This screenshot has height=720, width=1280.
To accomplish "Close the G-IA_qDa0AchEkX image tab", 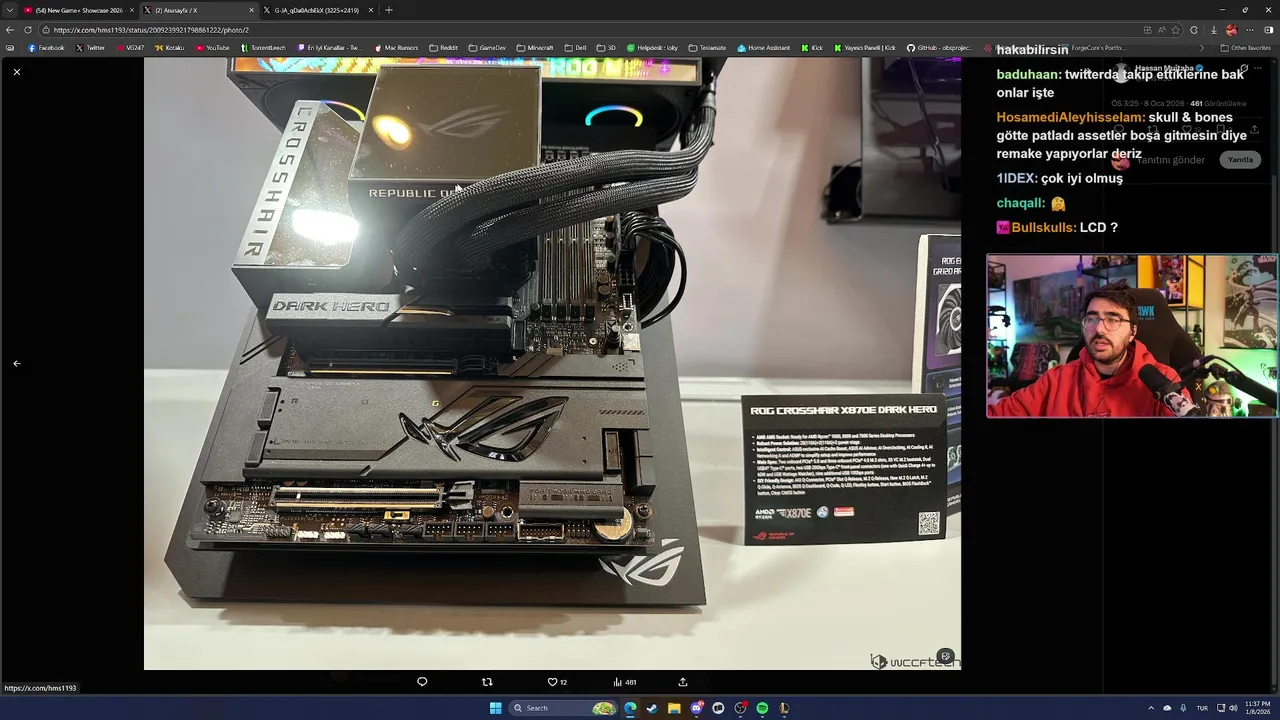I will [371, 10].
